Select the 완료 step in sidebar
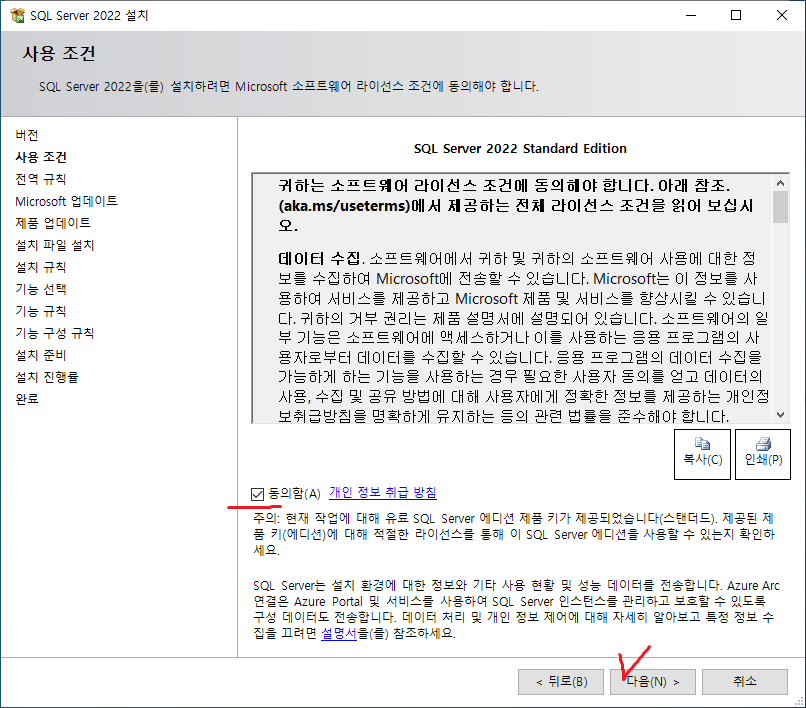The width and height of the screenshot is (806, 708). point(27,399)
